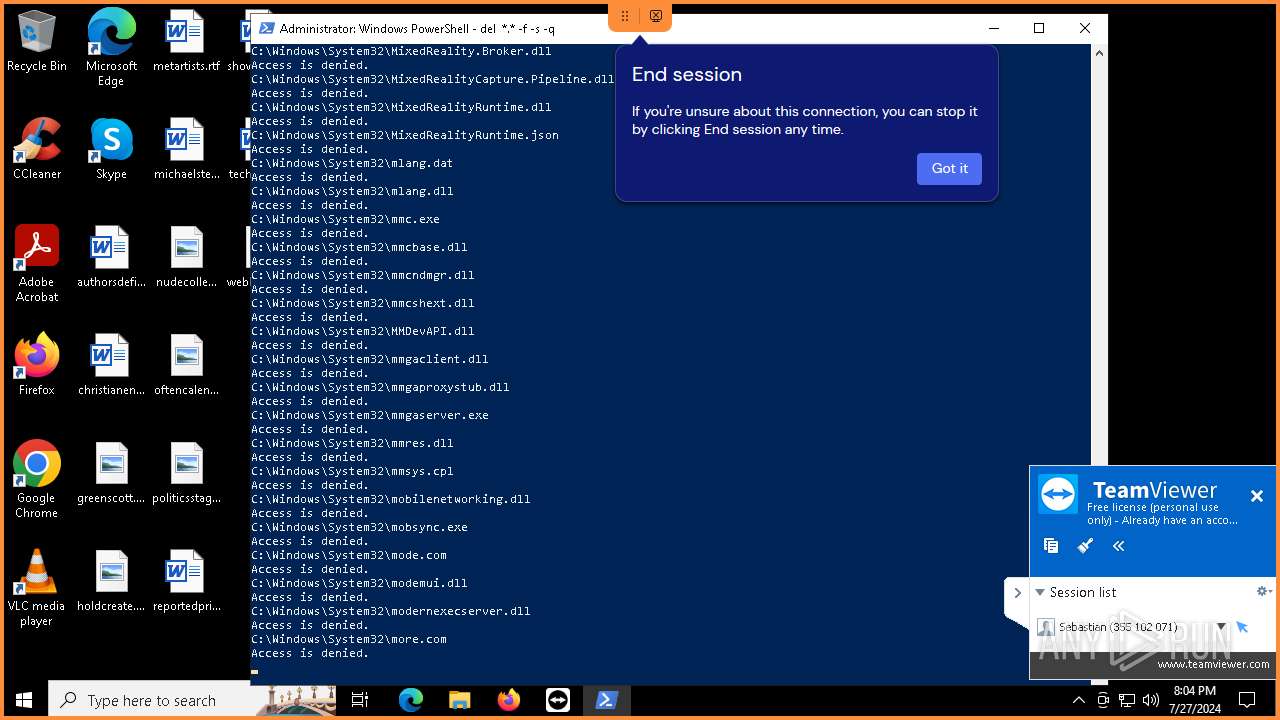
Task: Open File Explorer from the taskbar
Action: [x=460, y=700]
